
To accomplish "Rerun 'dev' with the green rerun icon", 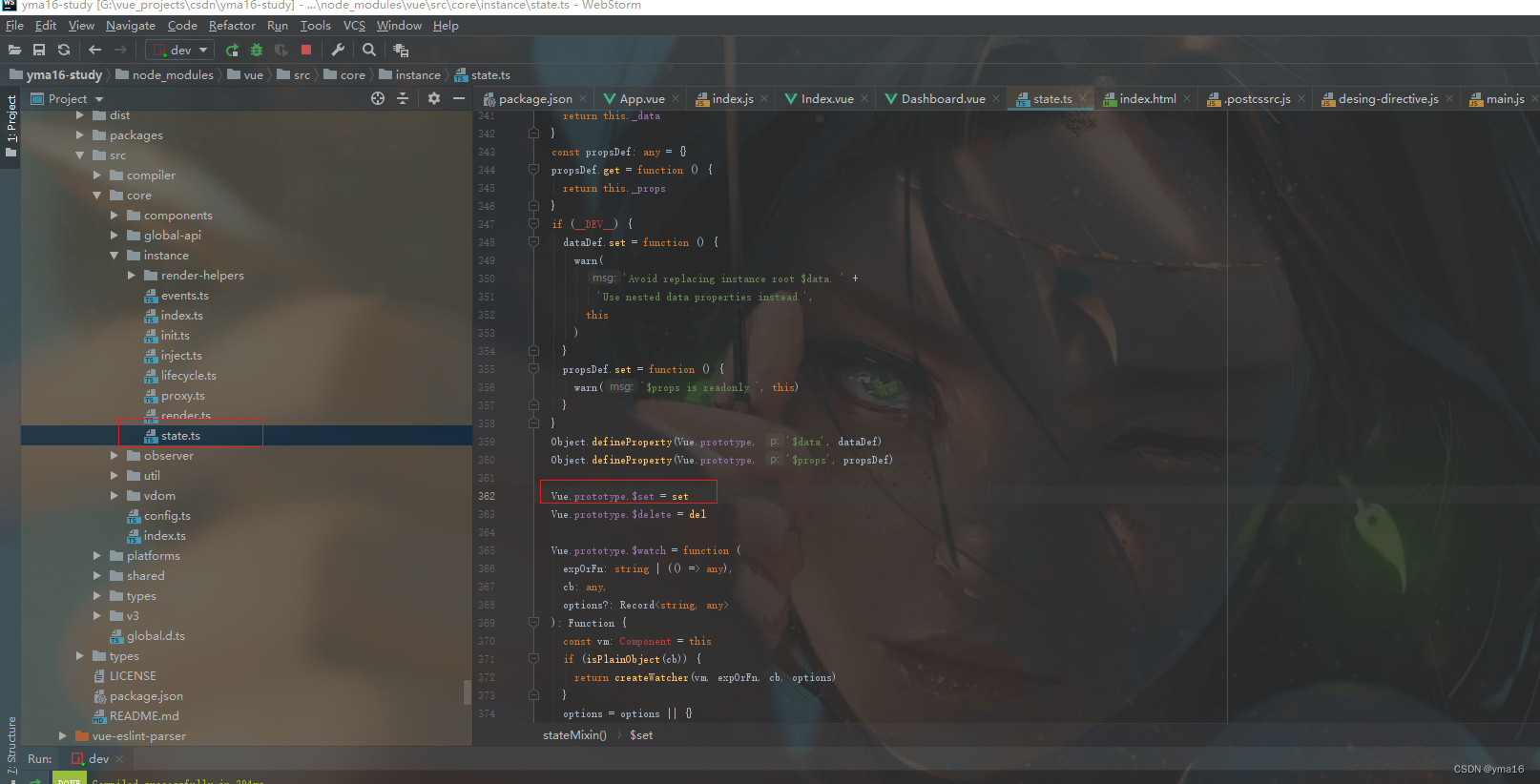I will pos(232,50).
